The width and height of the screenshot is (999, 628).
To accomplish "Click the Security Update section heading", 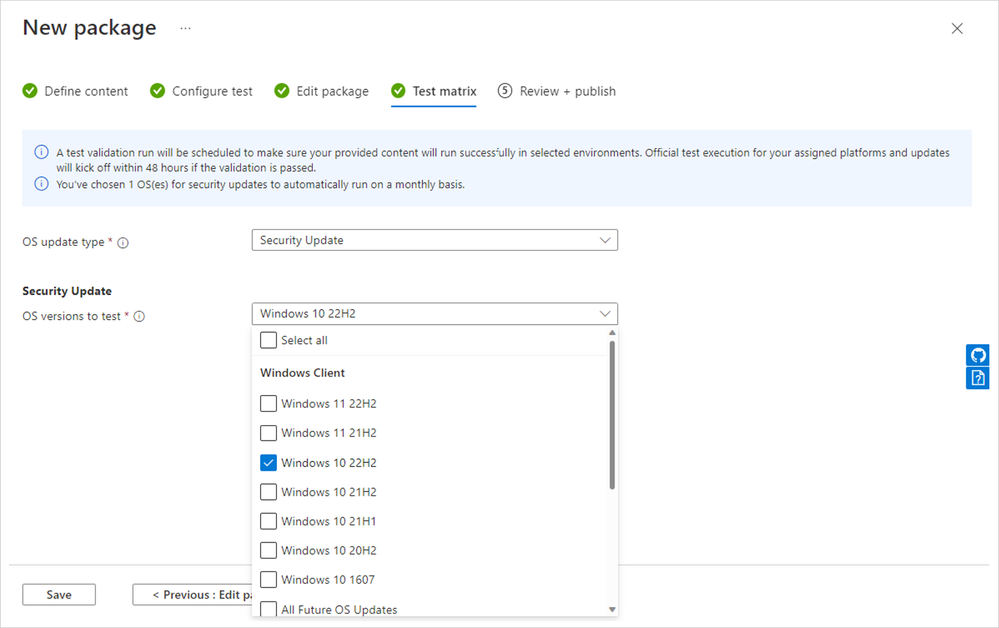I will tap(67, 291).
